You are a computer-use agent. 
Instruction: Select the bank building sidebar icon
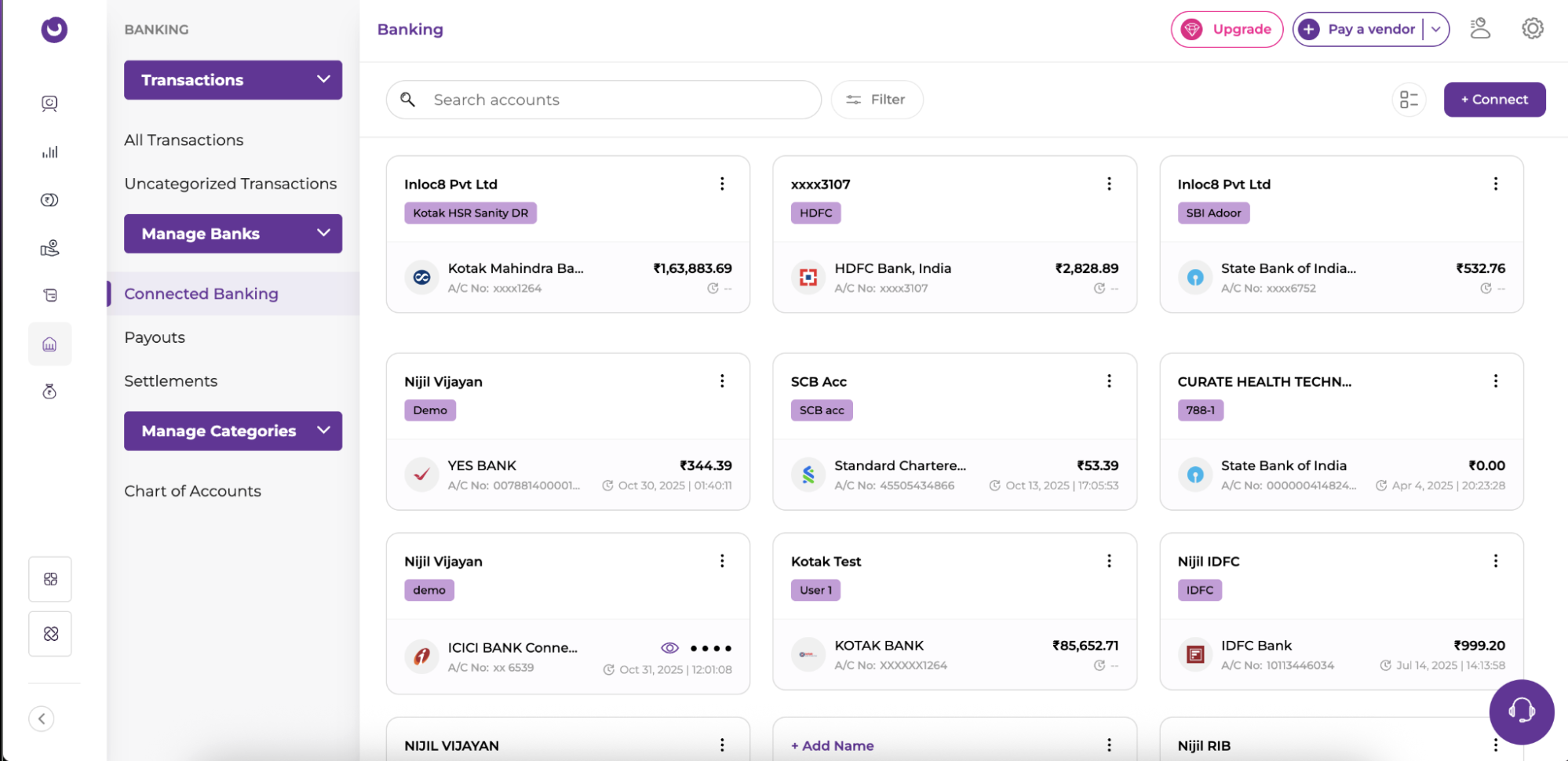click(x=49, y=344)
